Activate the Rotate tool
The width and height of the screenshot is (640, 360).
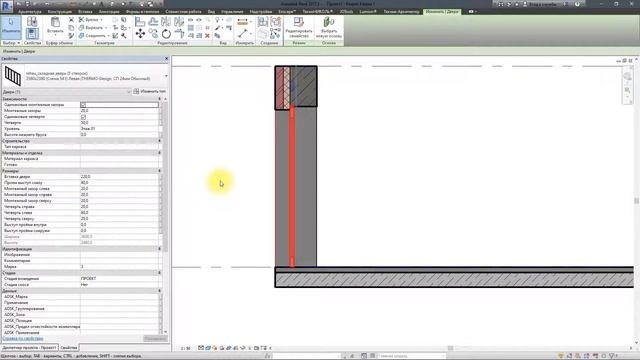pos(166,34)
